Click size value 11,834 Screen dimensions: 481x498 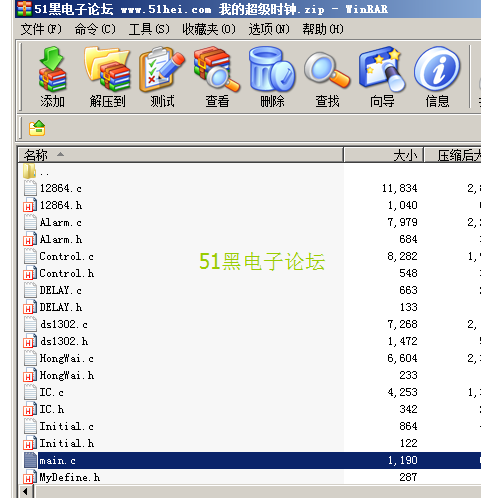[399, 188]
